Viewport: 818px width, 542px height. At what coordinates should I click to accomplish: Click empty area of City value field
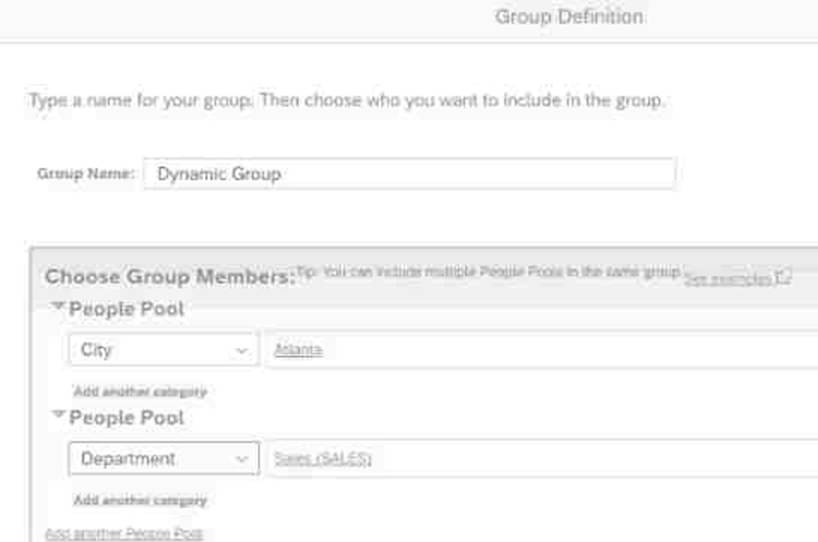click(580, 350)
